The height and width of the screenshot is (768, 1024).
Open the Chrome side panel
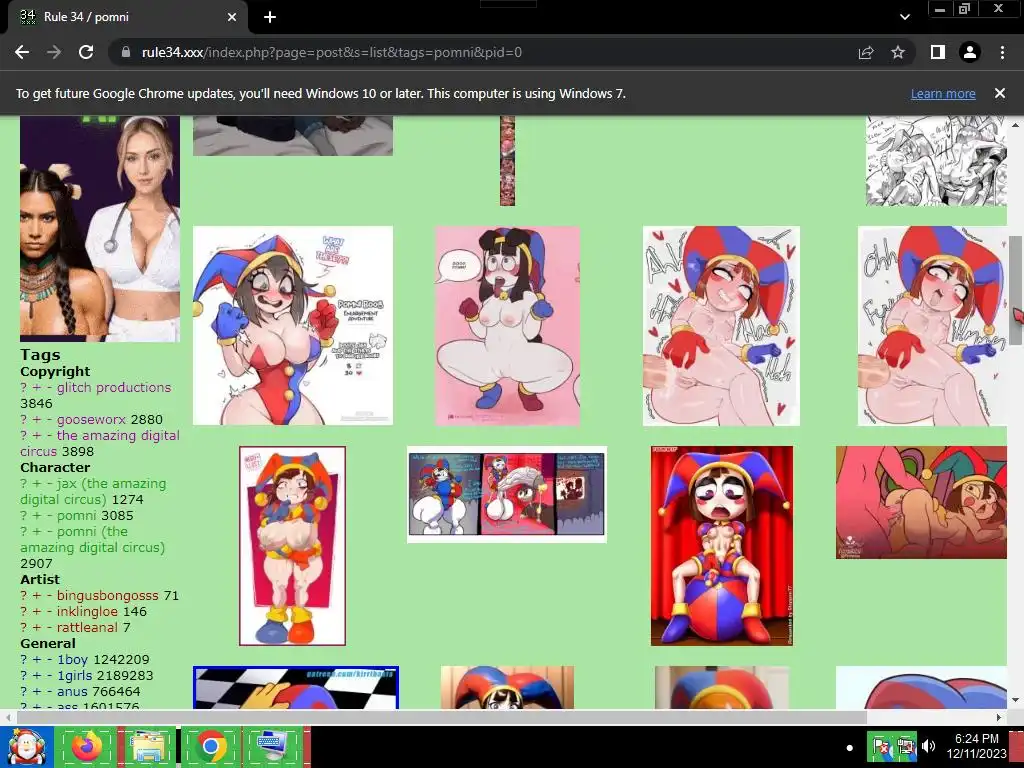click(938, 52)
